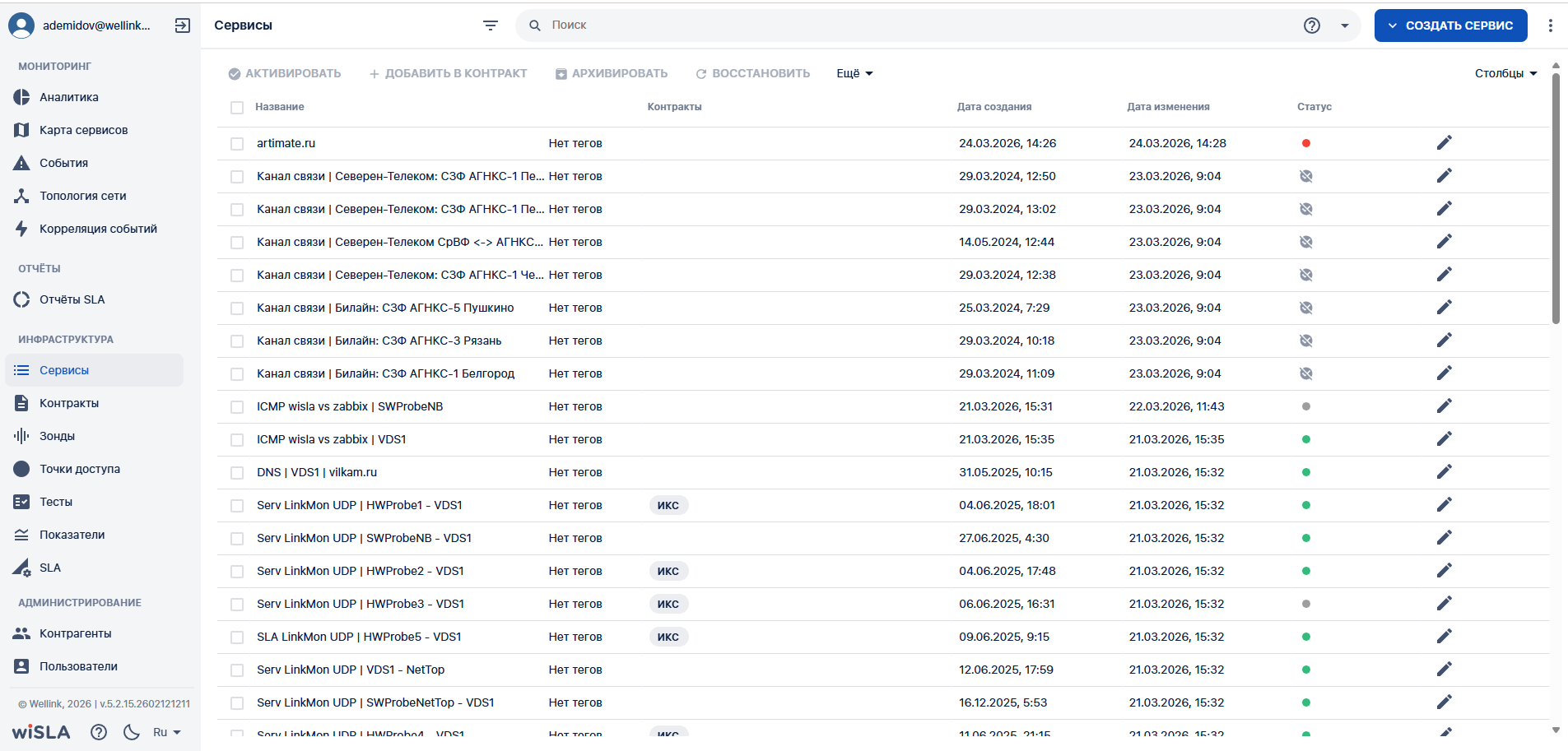The width and height of the screenshot is (1568, 751).
Task: Click gray status dot for HWProbe3 - VDS1
Action: pyautogui.click(x=1306, y=604)
